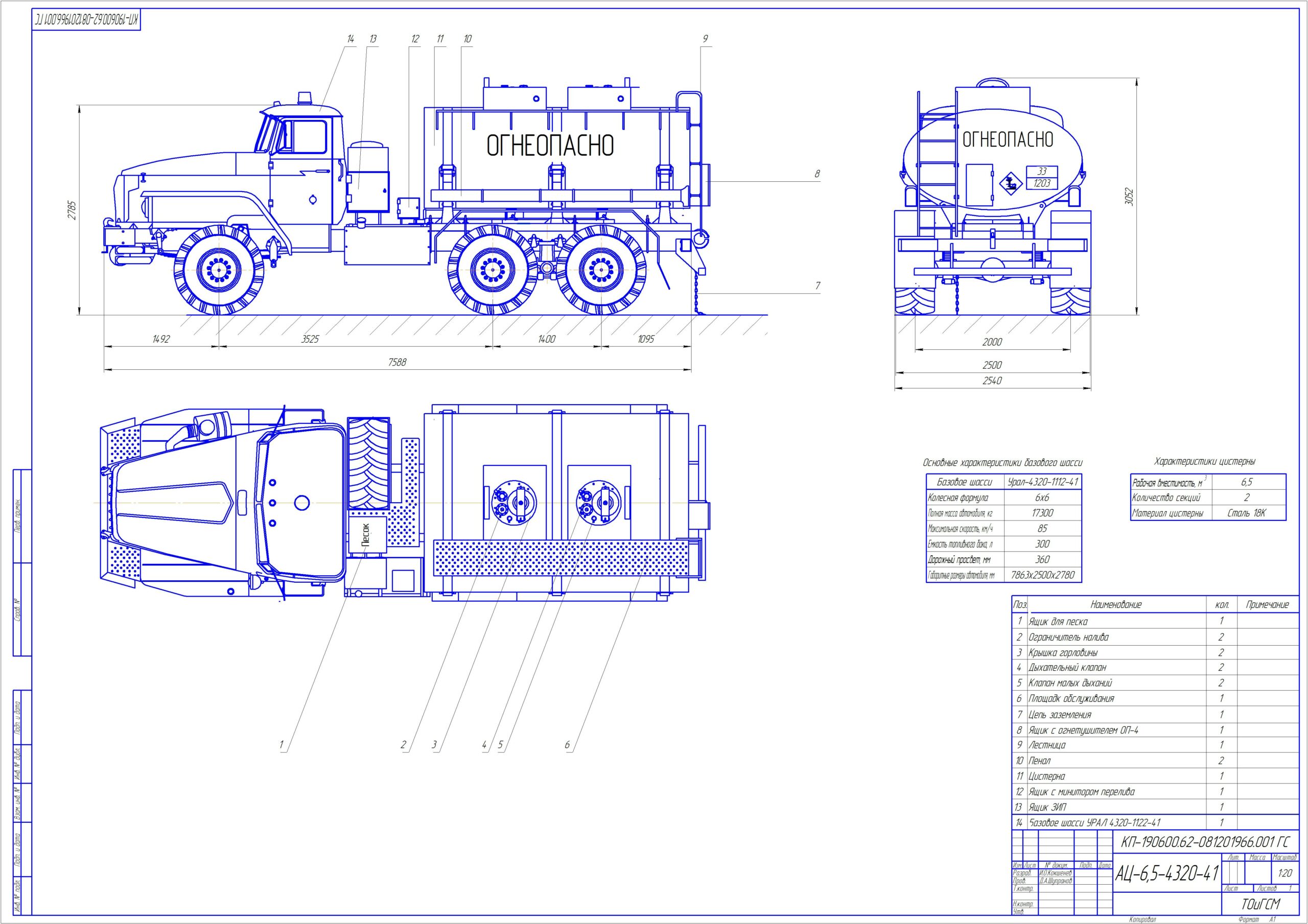Click callout number 14 above the cab
1308x924 pixels.
[351, 39]
